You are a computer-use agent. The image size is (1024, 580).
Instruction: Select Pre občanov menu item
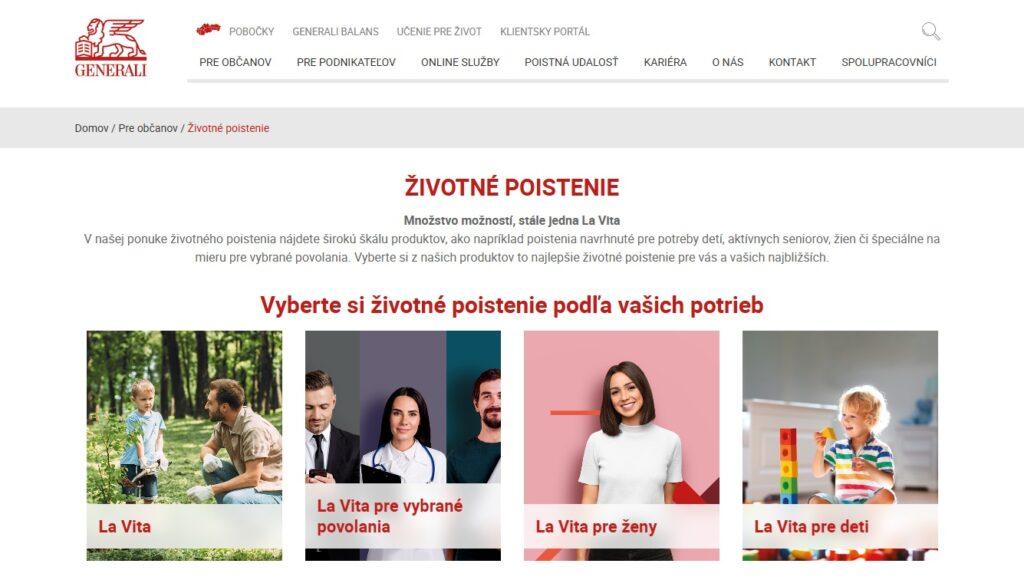[x=235, y=62]
